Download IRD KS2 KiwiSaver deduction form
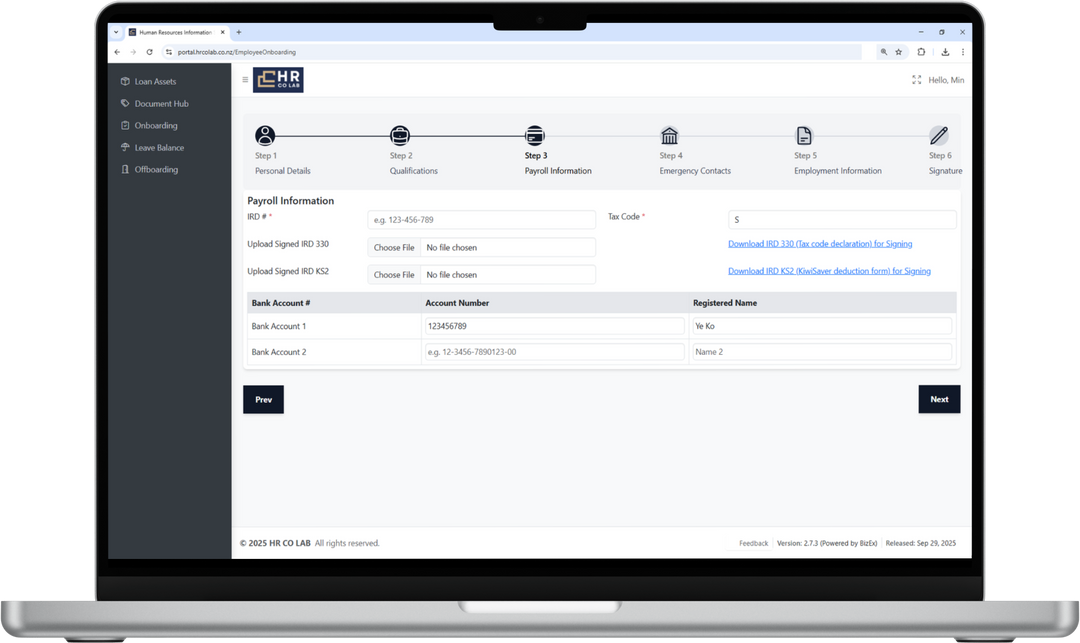This screenshot has height=643, width=1080. [829, 271]
